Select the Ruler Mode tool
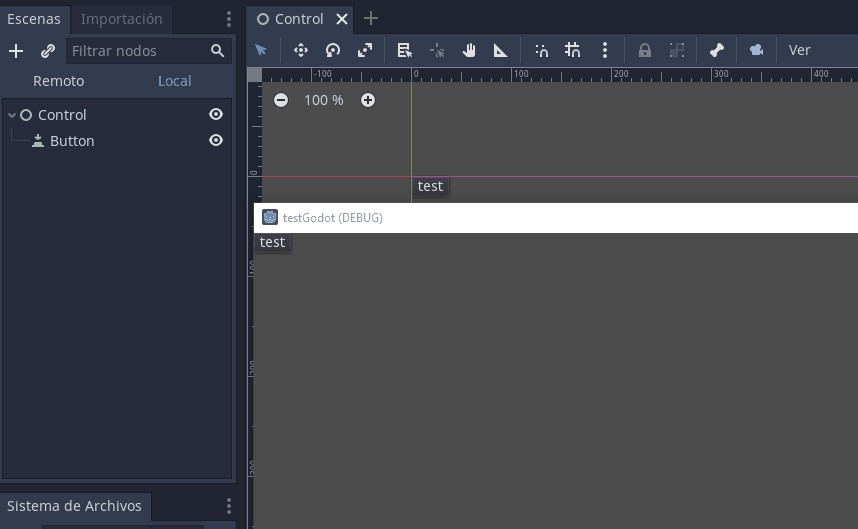This screenshot has height=529, width=858. click(500, 50)
